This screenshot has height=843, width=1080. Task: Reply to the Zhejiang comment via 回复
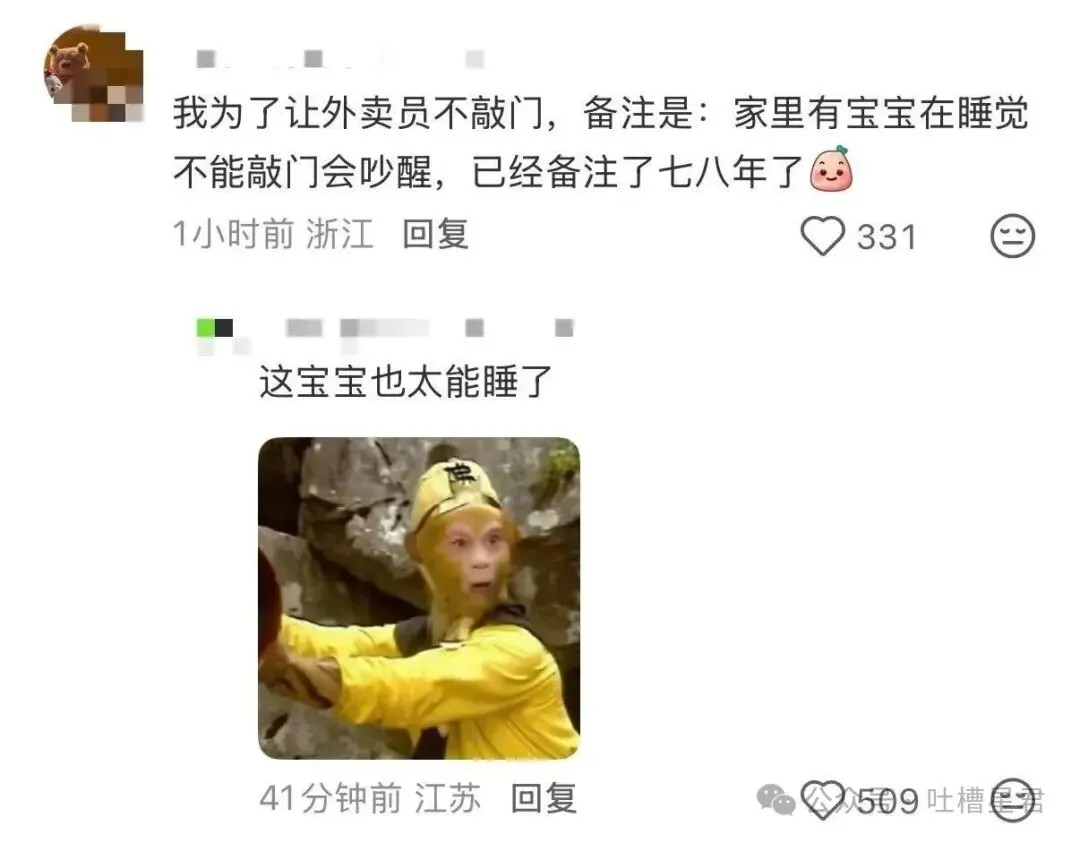click(435, 234)
